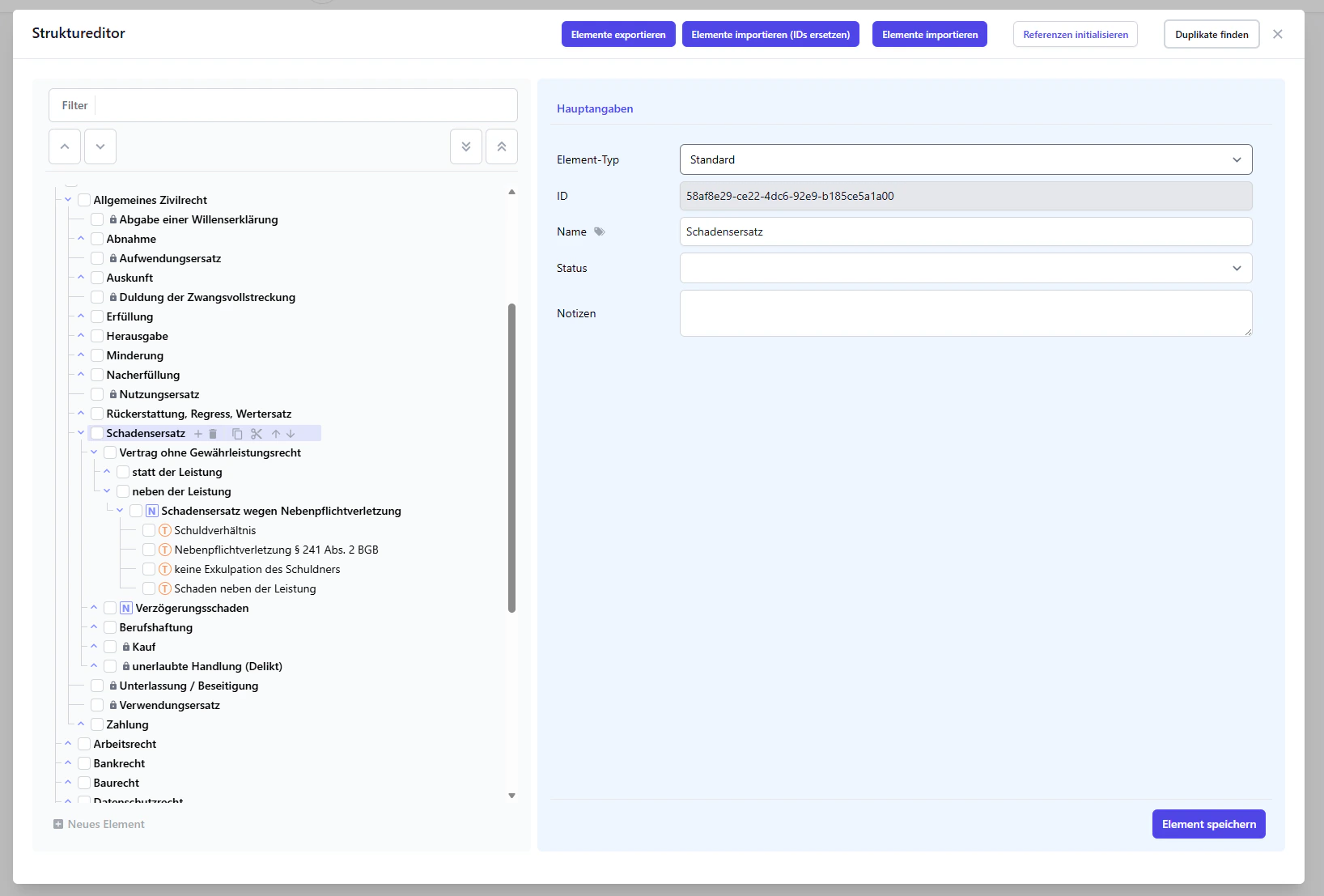Copy the Schadensersatz element
The height and width of the screenshot is (896, 1324).
click(x=237, y=434)
